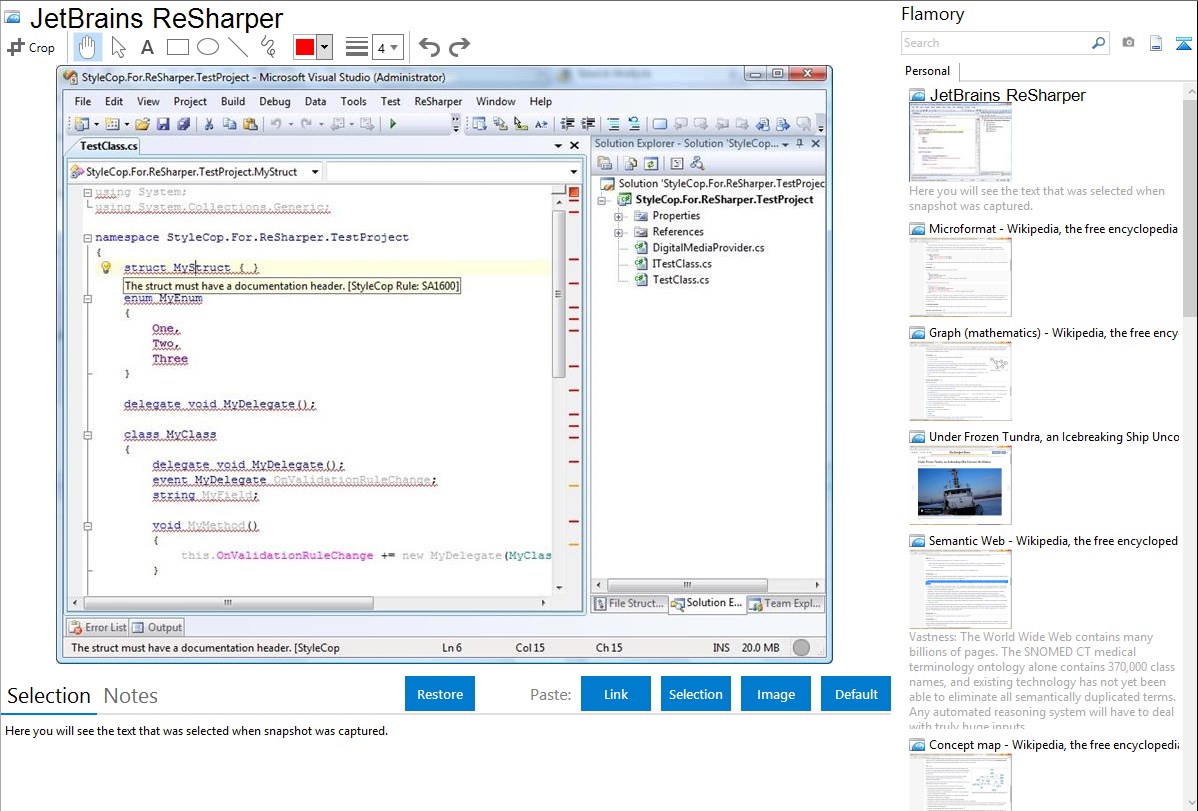Select the text annotation tool
Screen dimensions: 1198x811
[147, 47]
